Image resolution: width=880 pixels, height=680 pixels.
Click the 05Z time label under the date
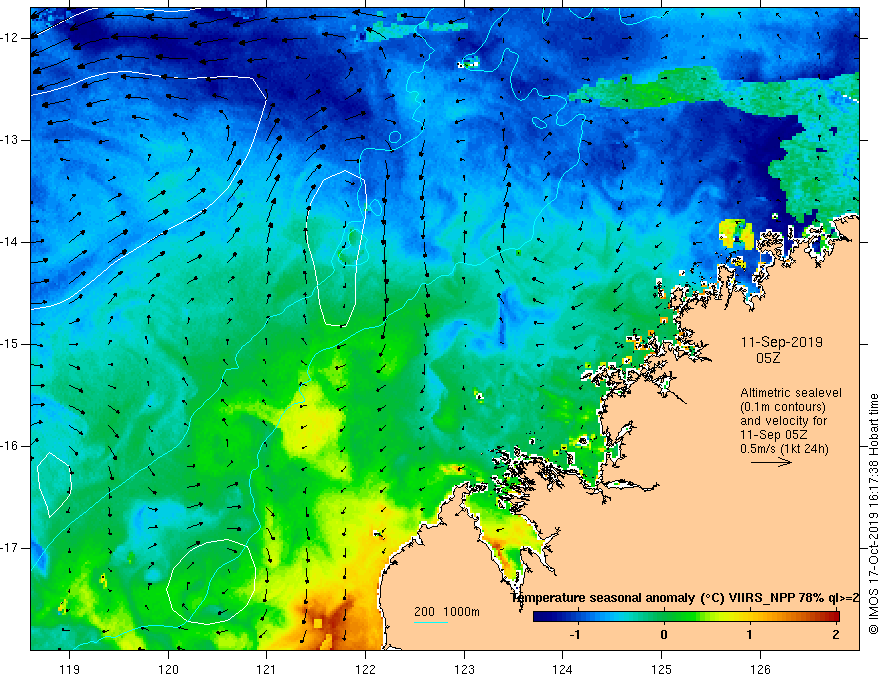[x=768, y=358]
